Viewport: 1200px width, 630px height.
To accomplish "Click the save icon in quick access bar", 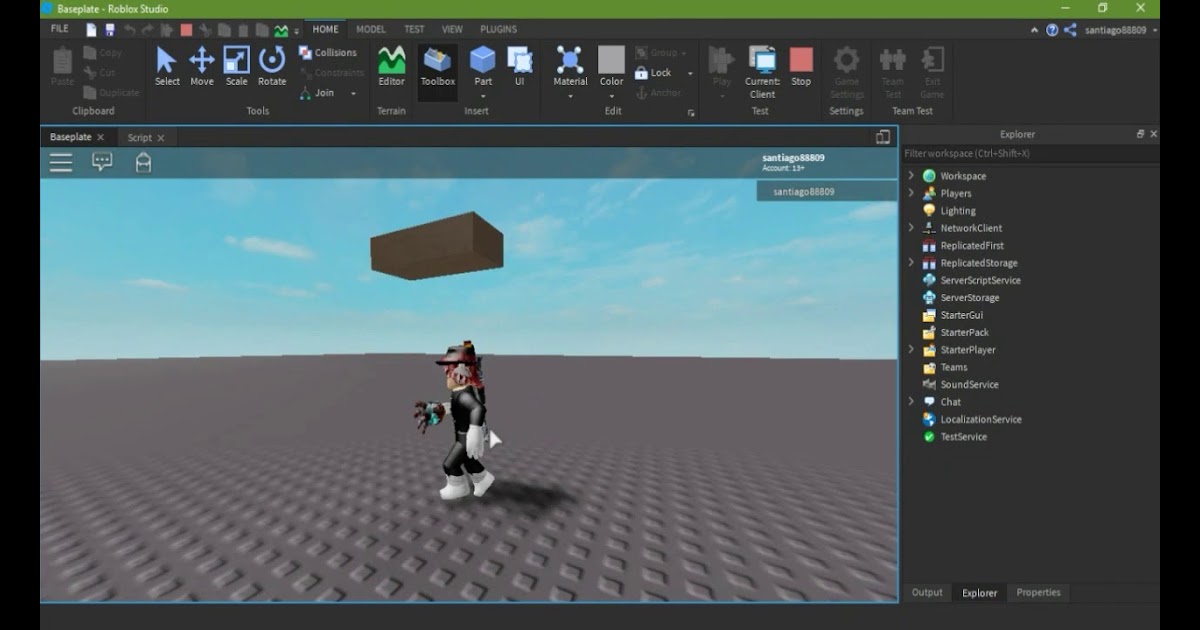I will pos(109,30).
